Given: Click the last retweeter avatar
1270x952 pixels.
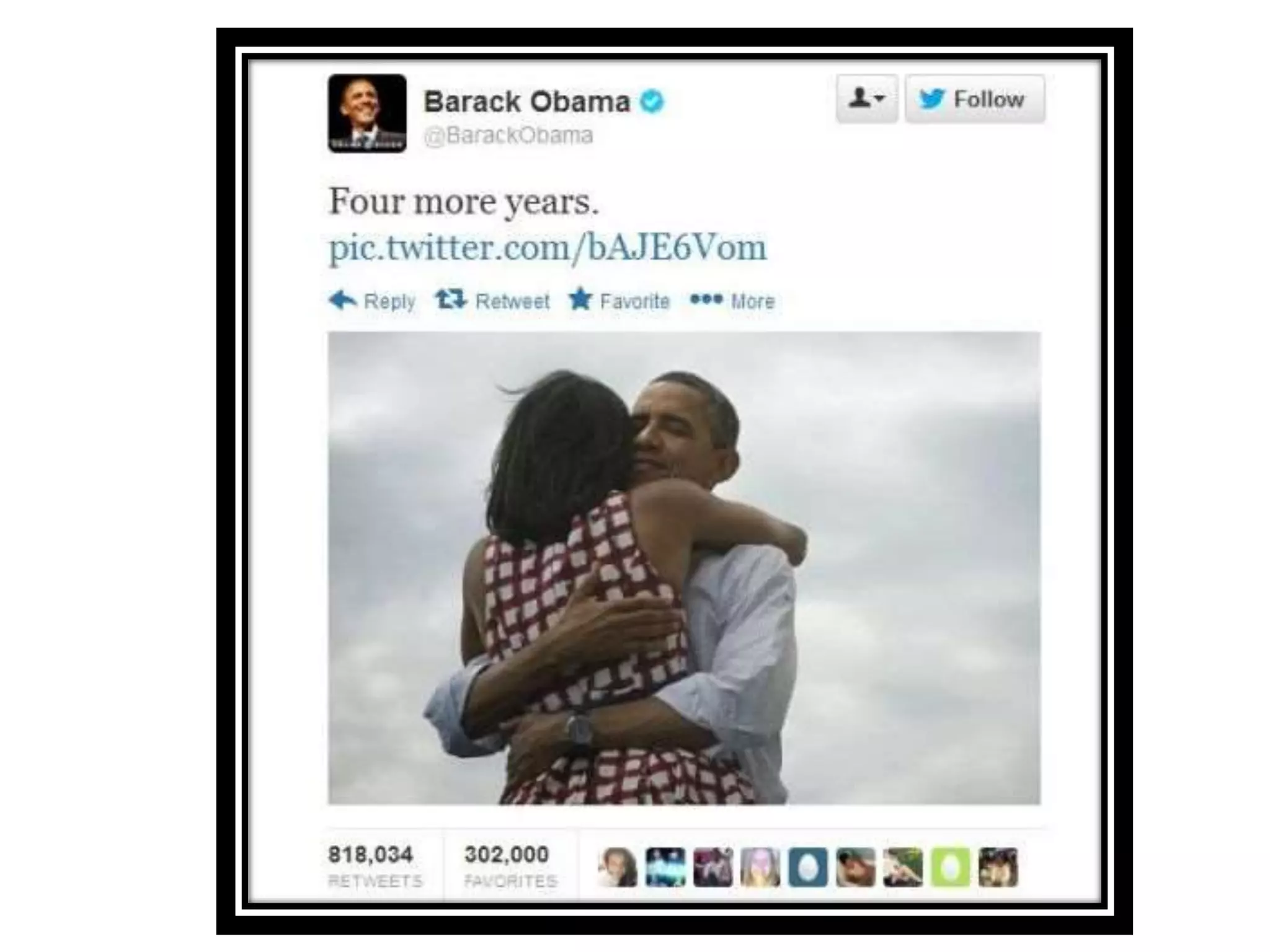Looking at the screenshot, I should coord(998,867).
